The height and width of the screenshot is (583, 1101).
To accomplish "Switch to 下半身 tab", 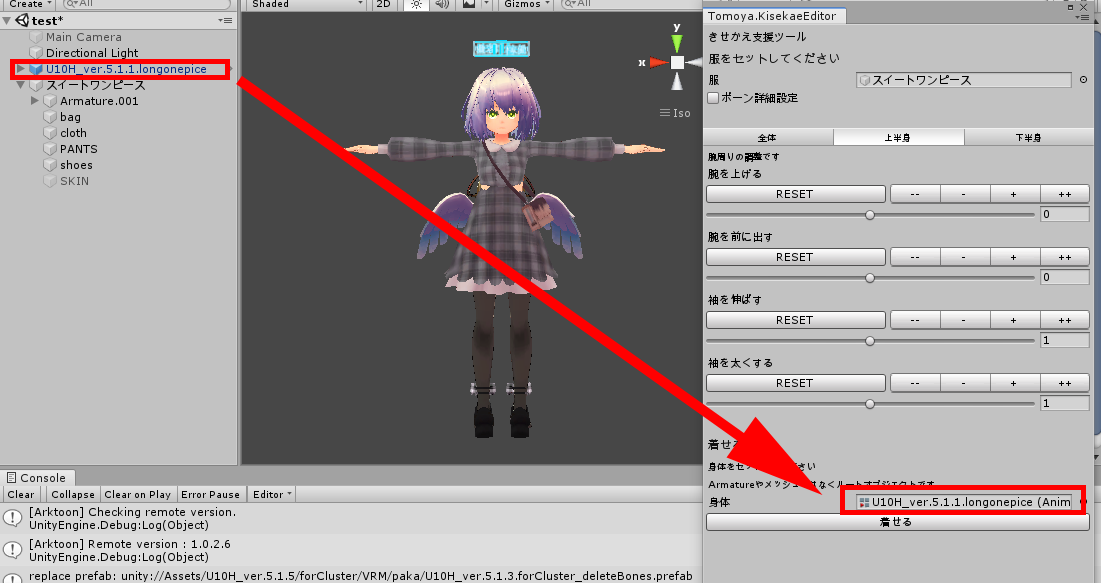I will pos(1029,138).
